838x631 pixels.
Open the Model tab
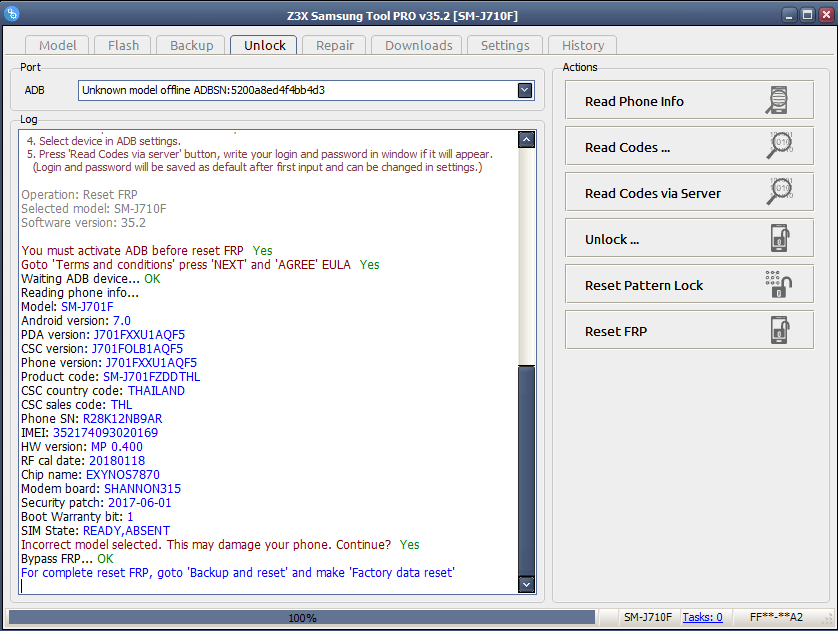click(x=58, y=45)
